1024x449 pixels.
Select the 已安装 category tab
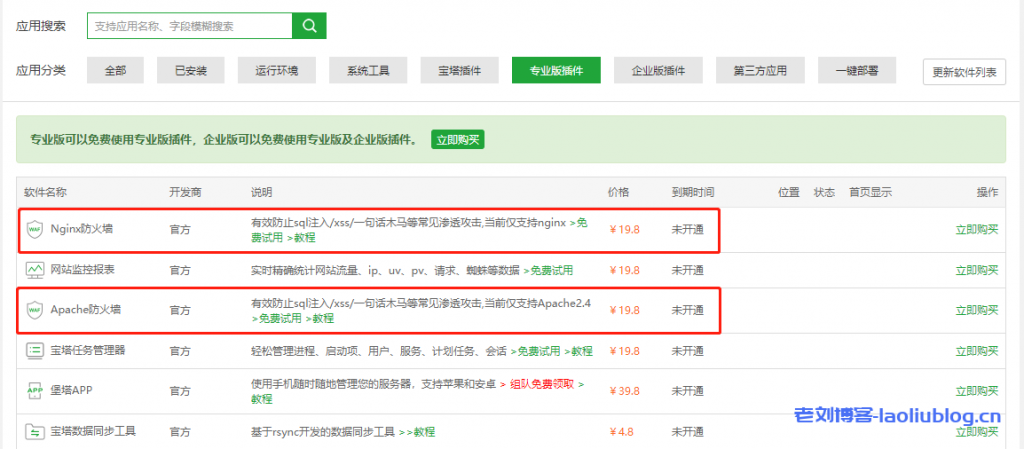click(191, 70)
